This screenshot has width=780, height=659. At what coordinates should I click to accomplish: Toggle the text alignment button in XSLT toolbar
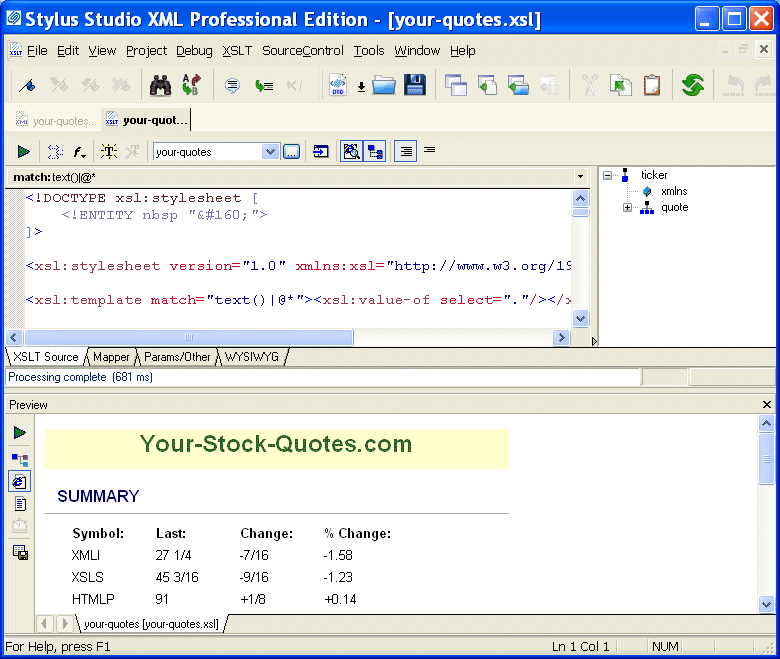coord(405,152)
